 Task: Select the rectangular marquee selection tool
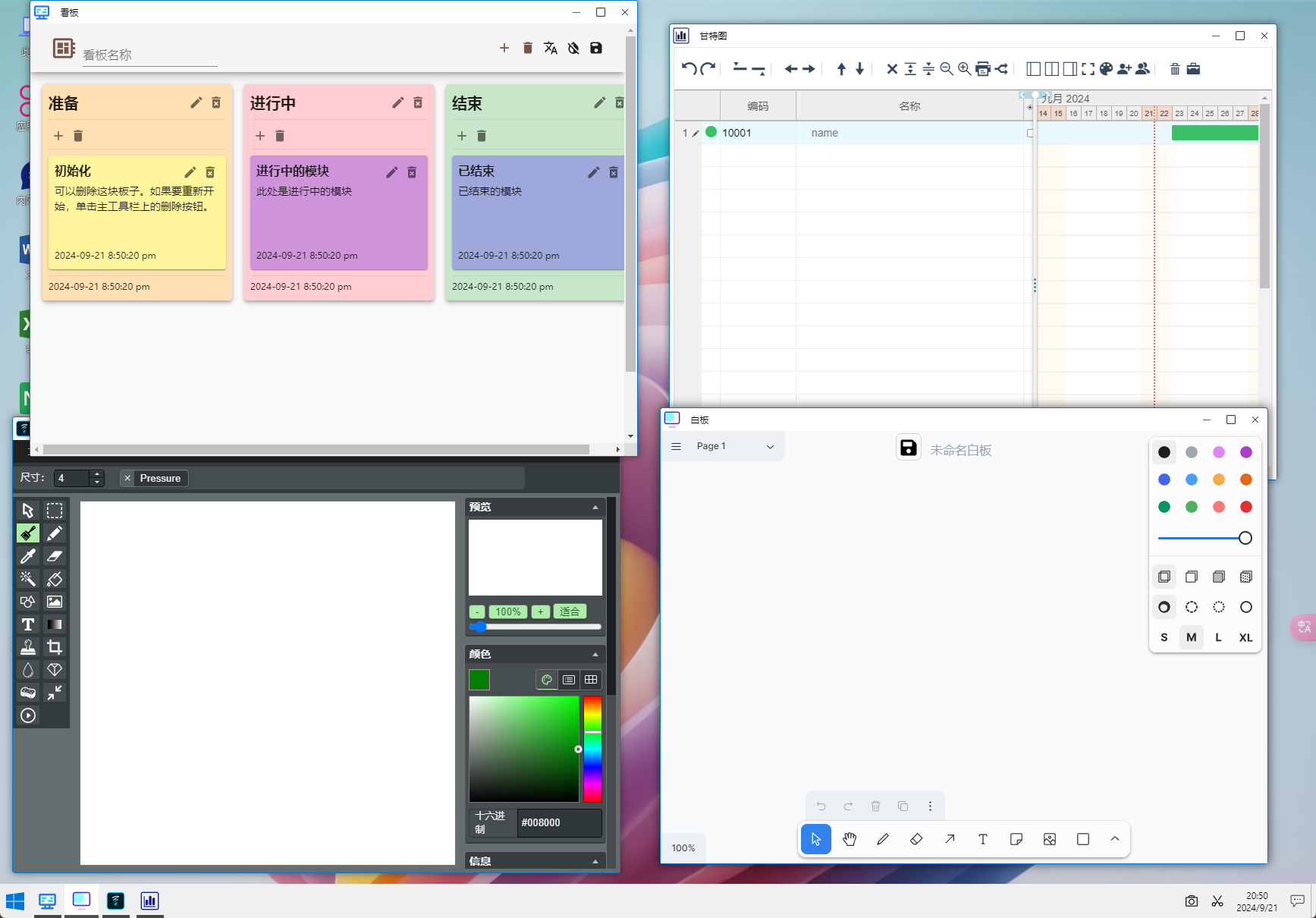tap(55, 511)
